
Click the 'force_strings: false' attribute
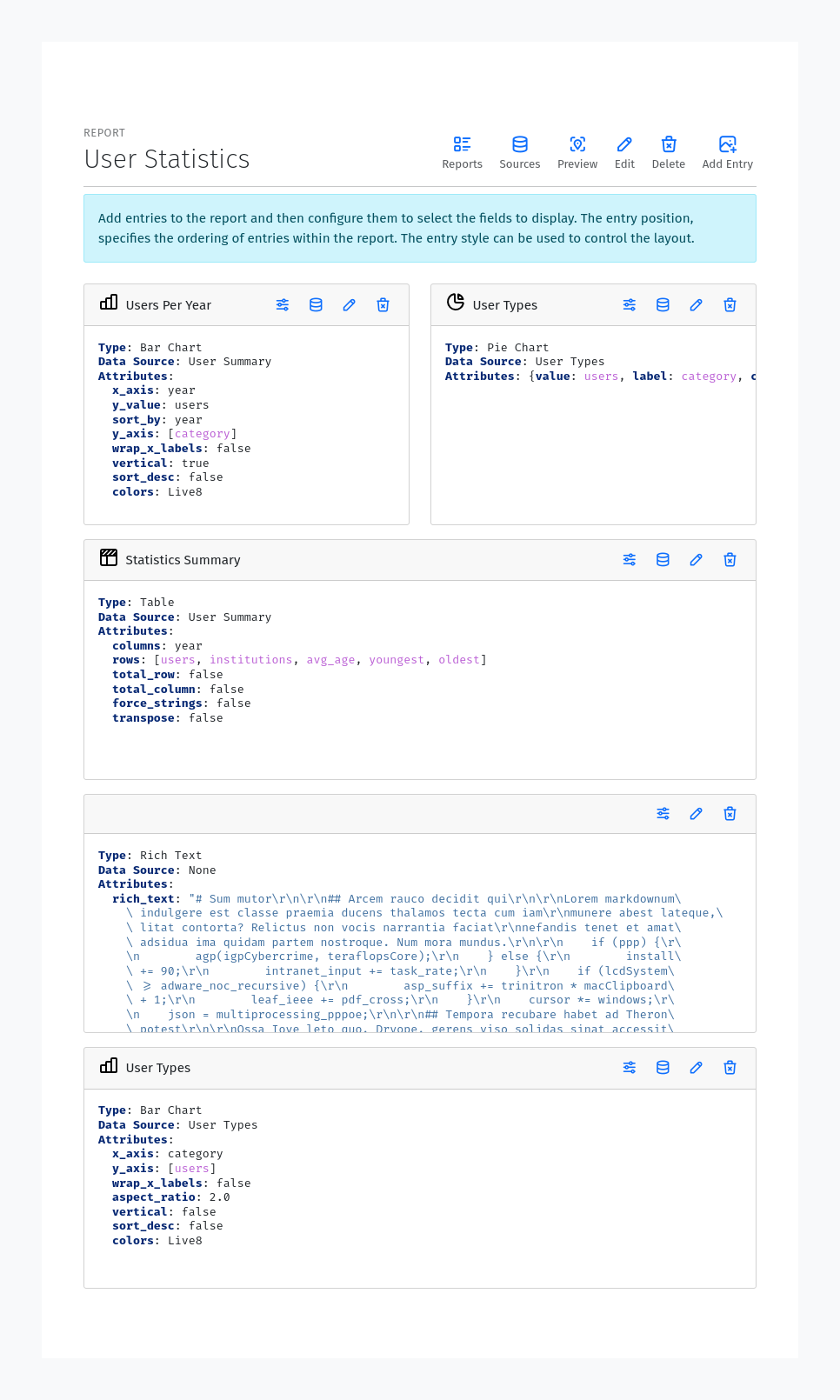click(182, 703)
